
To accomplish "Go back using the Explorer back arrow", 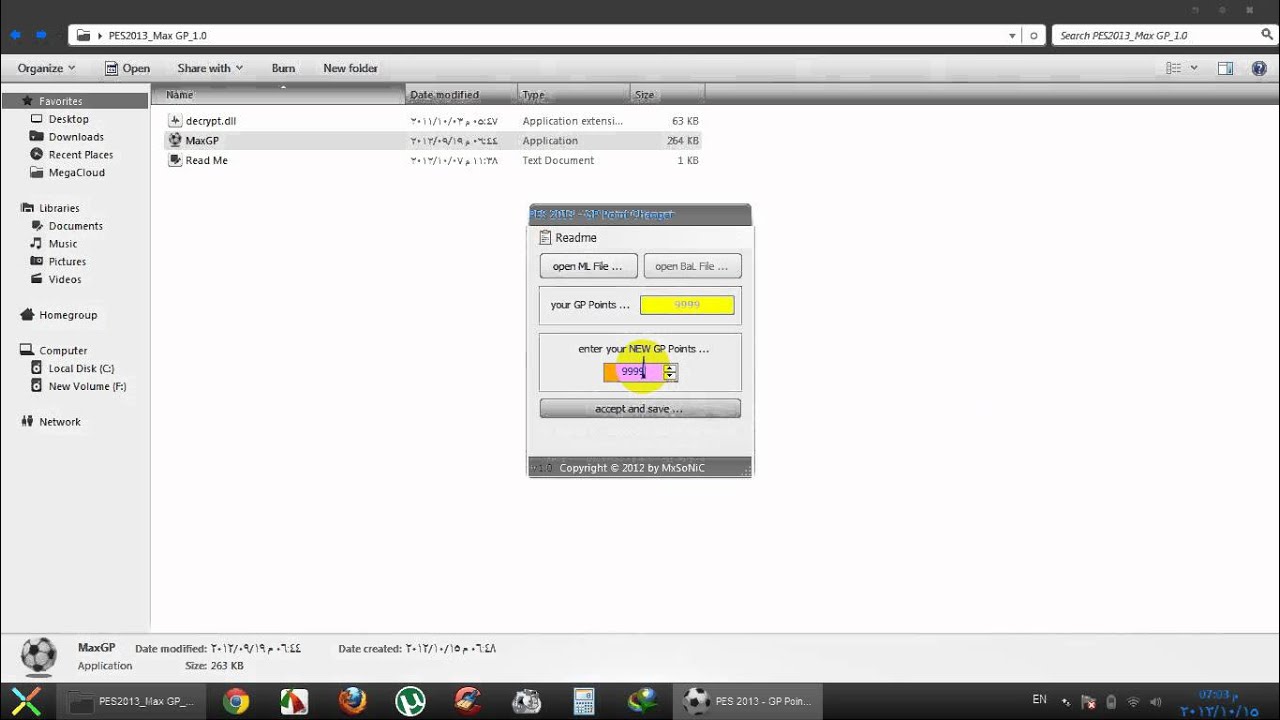I will point(15,35).
